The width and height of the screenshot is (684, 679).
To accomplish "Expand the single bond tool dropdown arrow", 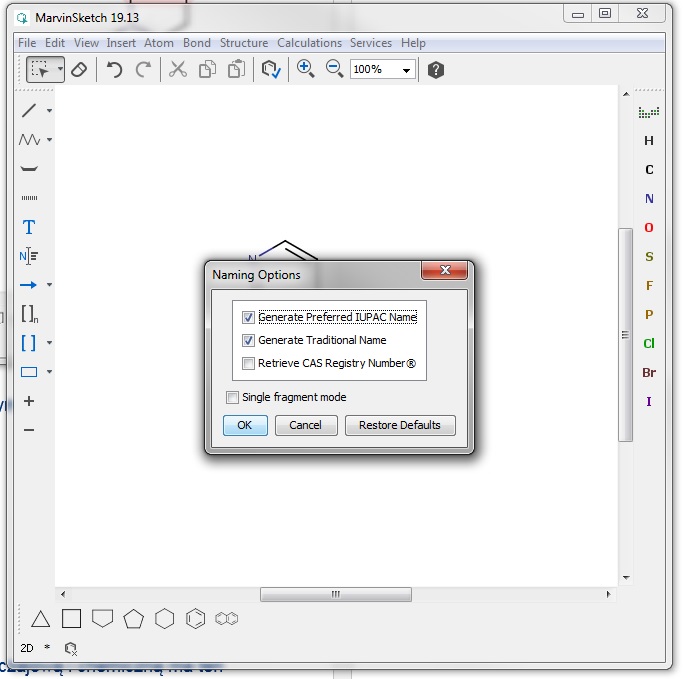I will click(49, 111).
